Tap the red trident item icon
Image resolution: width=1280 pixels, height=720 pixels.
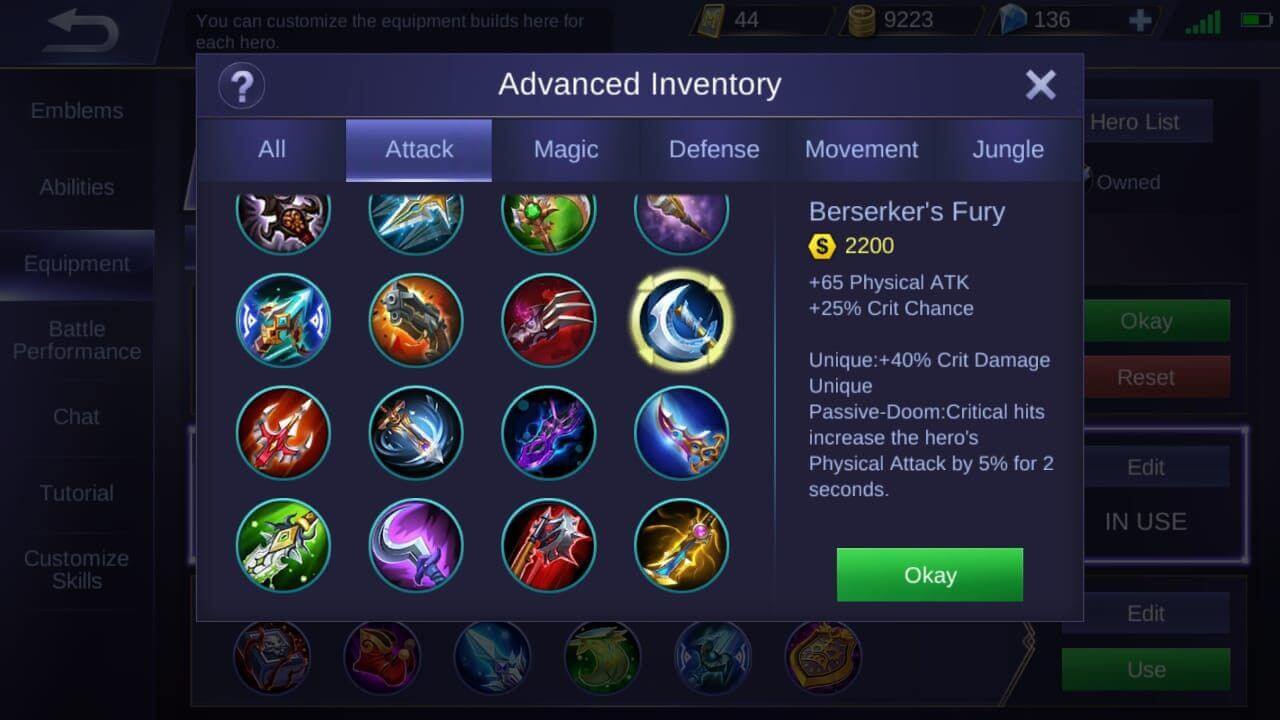[283, 433]
